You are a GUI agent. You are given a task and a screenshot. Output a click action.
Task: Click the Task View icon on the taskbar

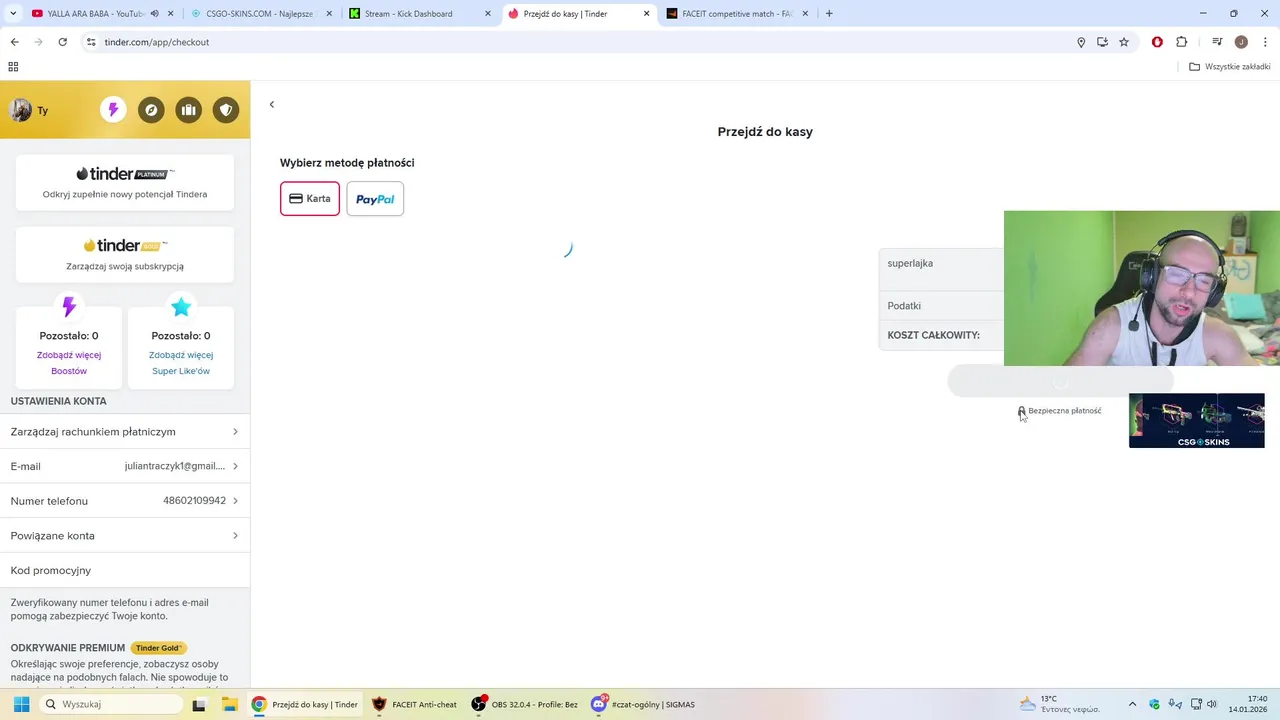click(x=198, y=704)
